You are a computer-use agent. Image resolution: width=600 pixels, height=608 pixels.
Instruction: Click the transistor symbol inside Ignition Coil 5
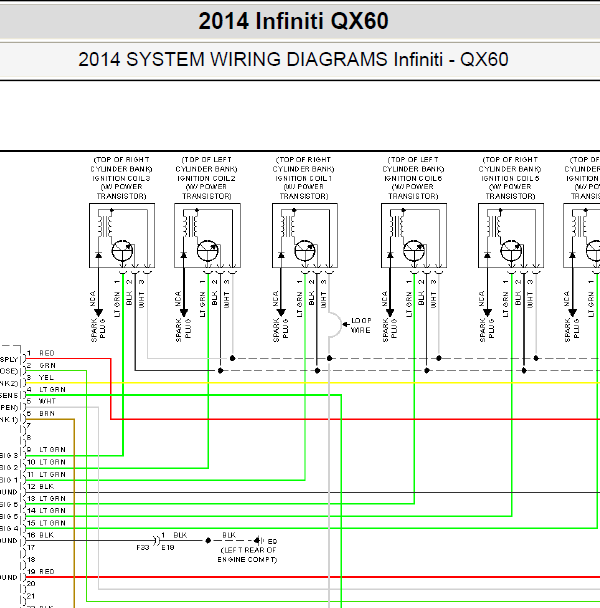pyautogui.click(x=511, y=251)
